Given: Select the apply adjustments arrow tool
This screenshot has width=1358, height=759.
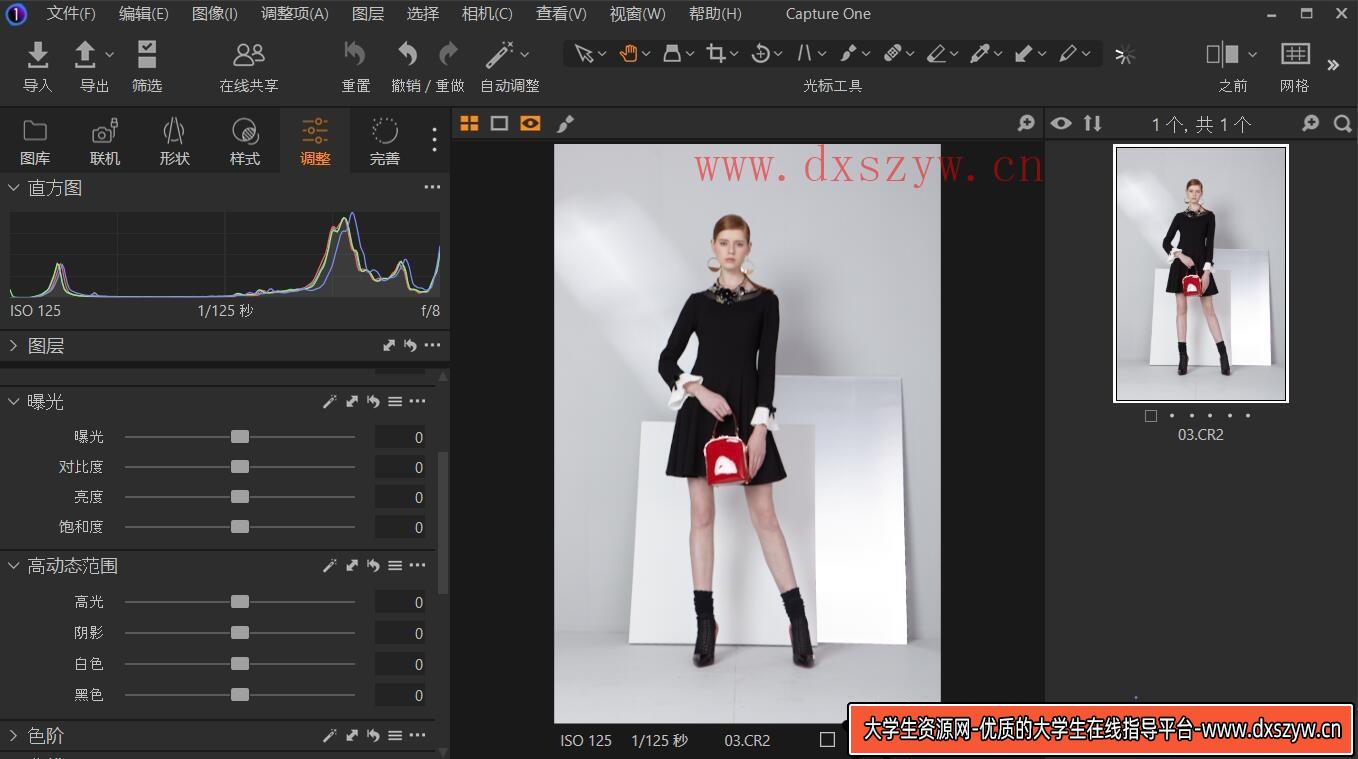Looking at the screenshot, I should click(x=1024, y=54).
